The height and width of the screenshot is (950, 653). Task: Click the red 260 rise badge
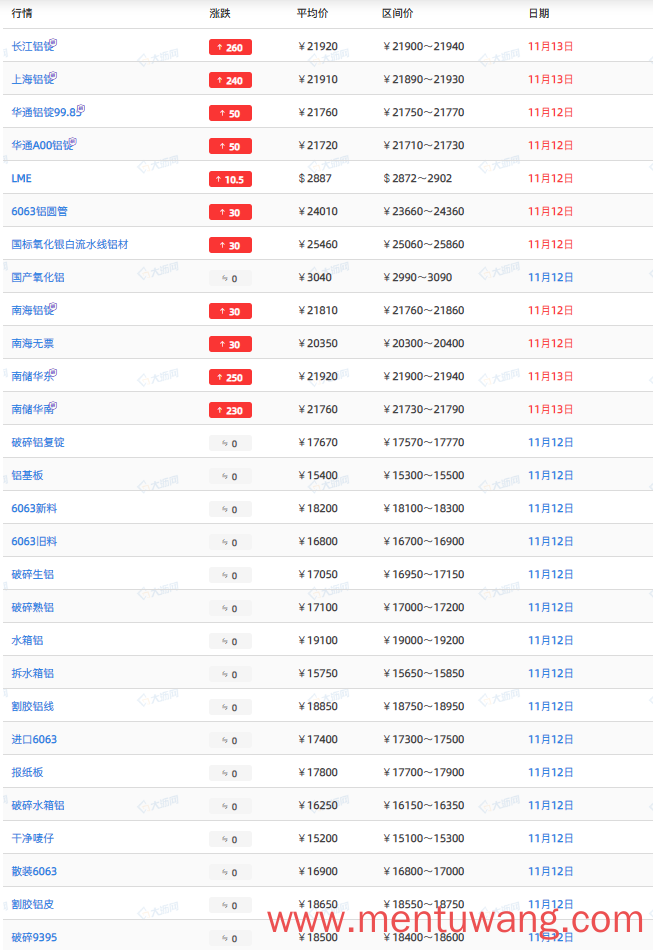pos(230,47)
